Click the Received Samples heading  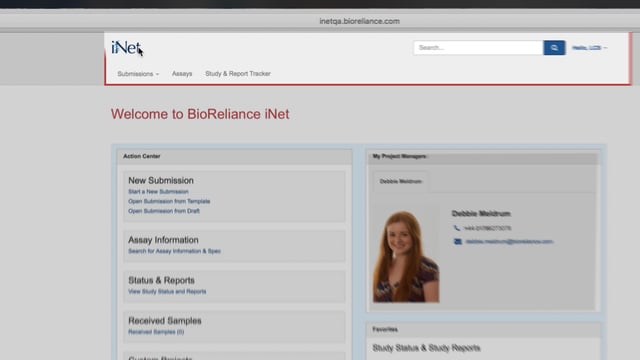click(x=164, y=321)
